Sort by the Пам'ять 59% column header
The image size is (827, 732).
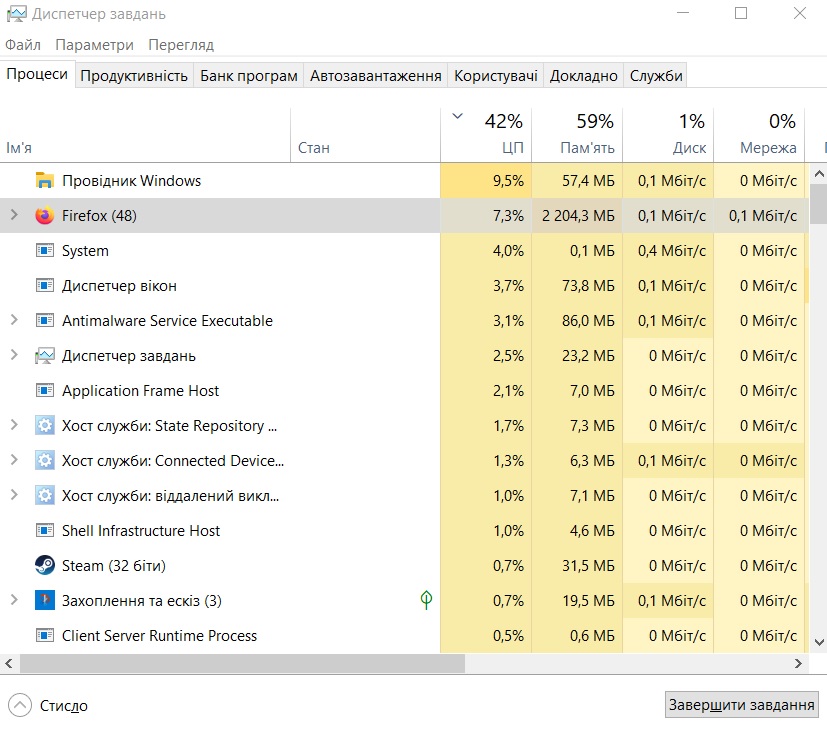pos(577,135)
